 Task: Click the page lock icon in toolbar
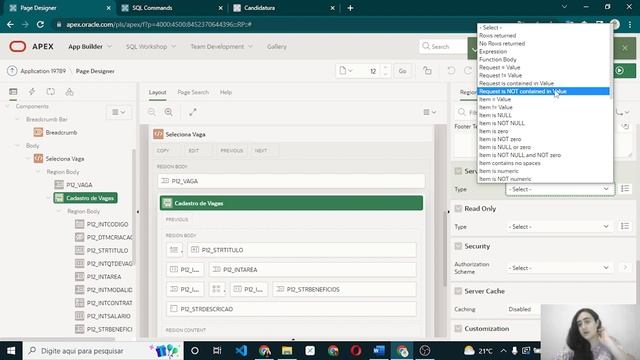click(427, 71)
